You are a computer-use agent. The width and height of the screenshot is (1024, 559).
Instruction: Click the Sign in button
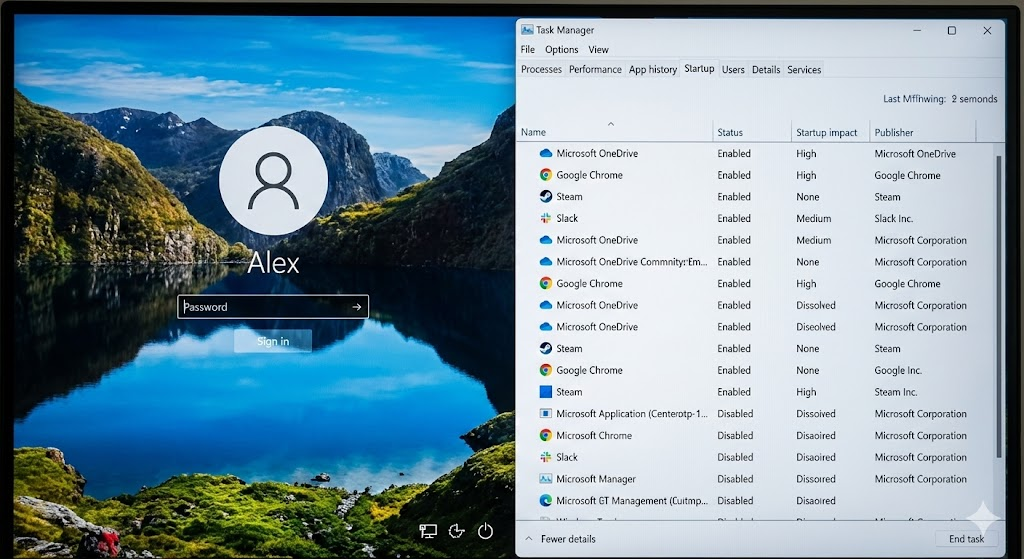(x=273, y=341)
